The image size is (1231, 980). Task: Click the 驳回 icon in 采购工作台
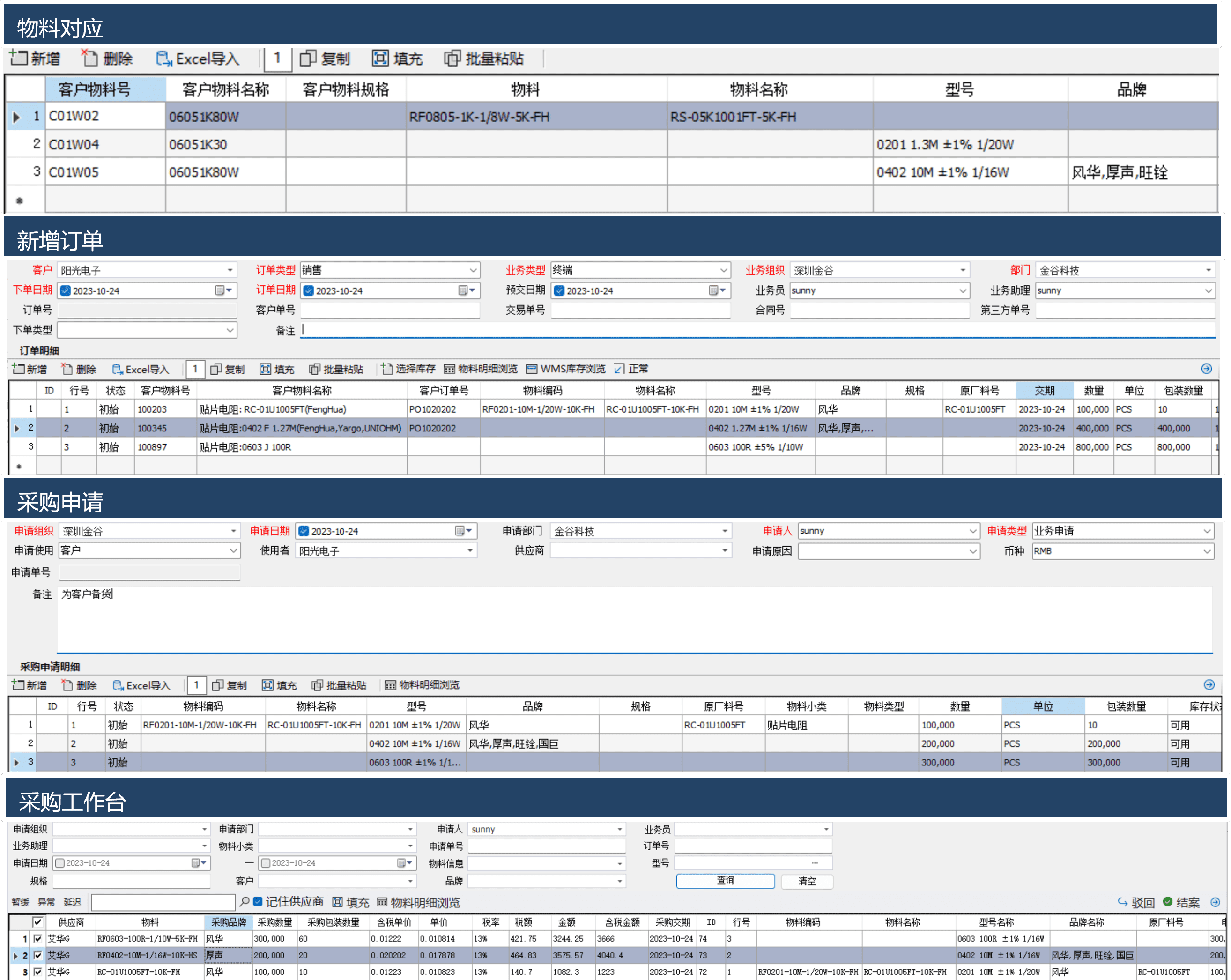tap(1122, 902)
